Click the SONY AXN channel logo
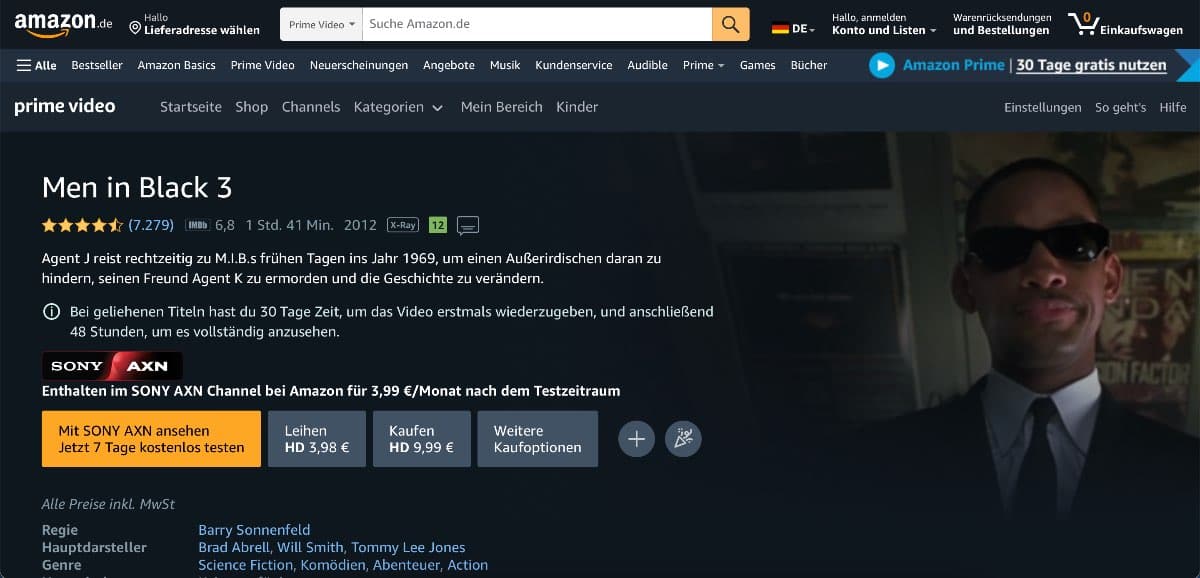This screenshot has width=1200, height=578. (x=112, y=366)
